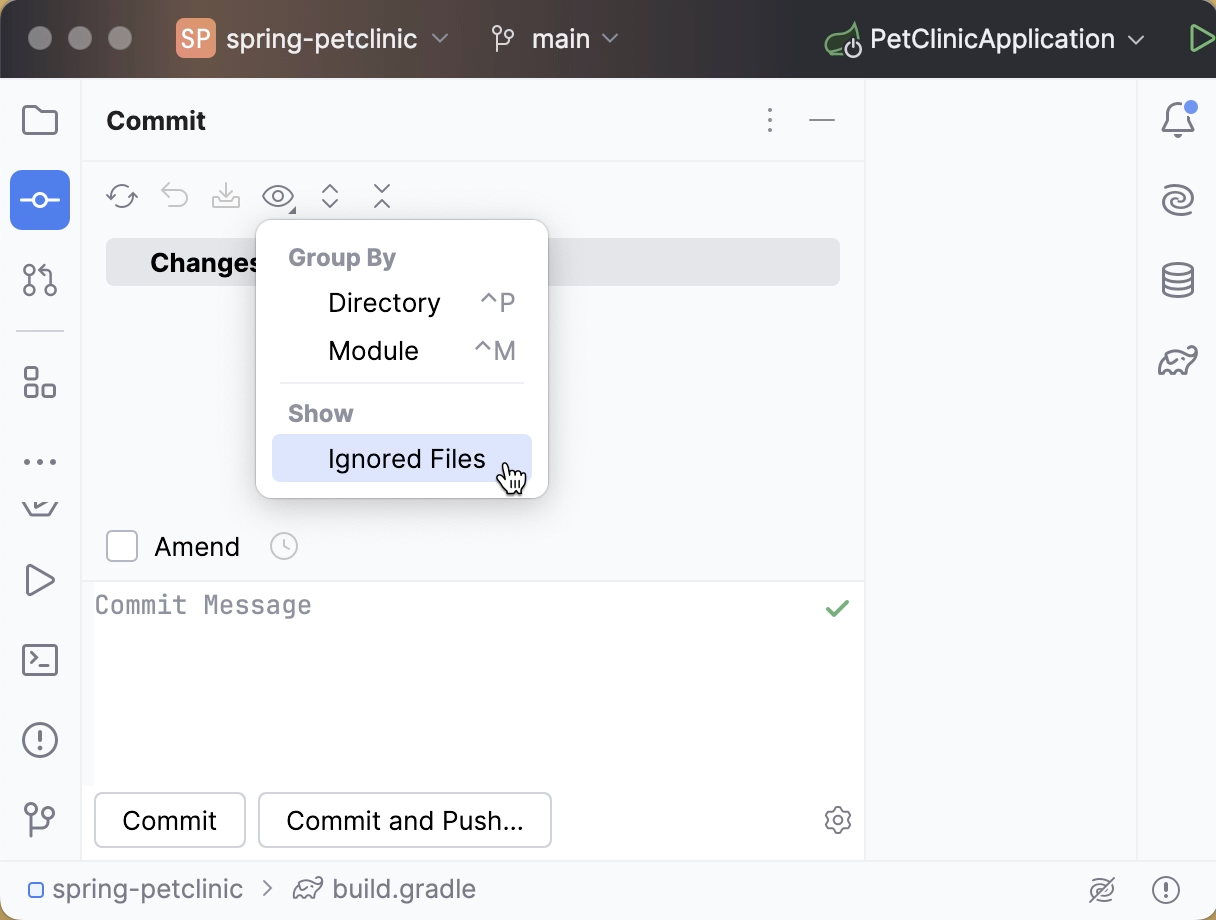Click the Commit button
Image resolution: width=1216 pixels, height=920 pixels.
(x=169, y=820)
